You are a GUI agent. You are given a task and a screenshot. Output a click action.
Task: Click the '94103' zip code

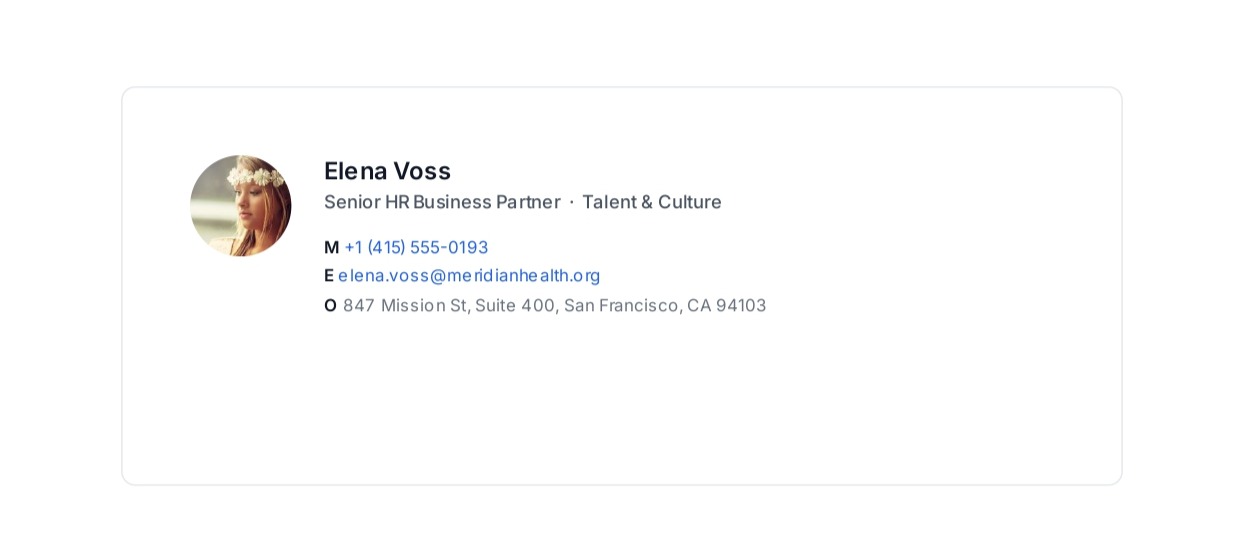tap(741, 305)
